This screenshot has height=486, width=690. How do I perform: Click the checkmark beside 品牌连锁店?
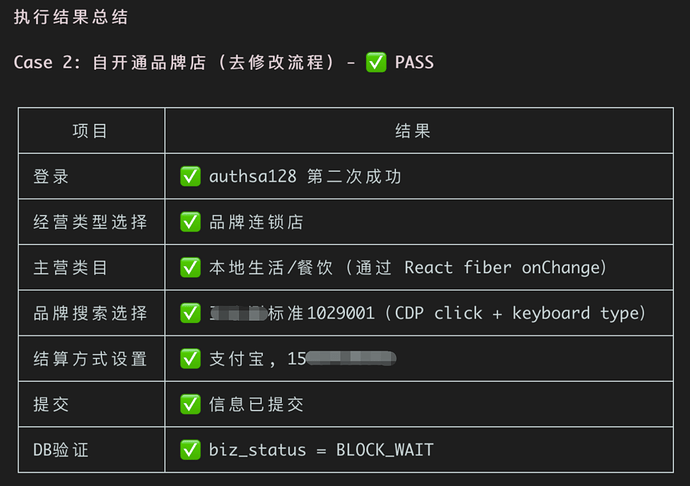[191, 222]
